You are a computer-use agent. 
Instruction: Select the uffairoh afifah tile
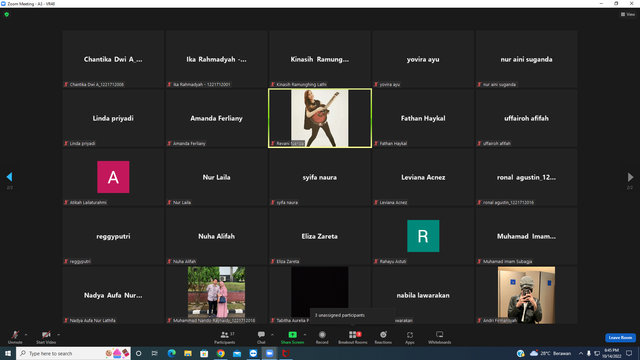point(526,118)
